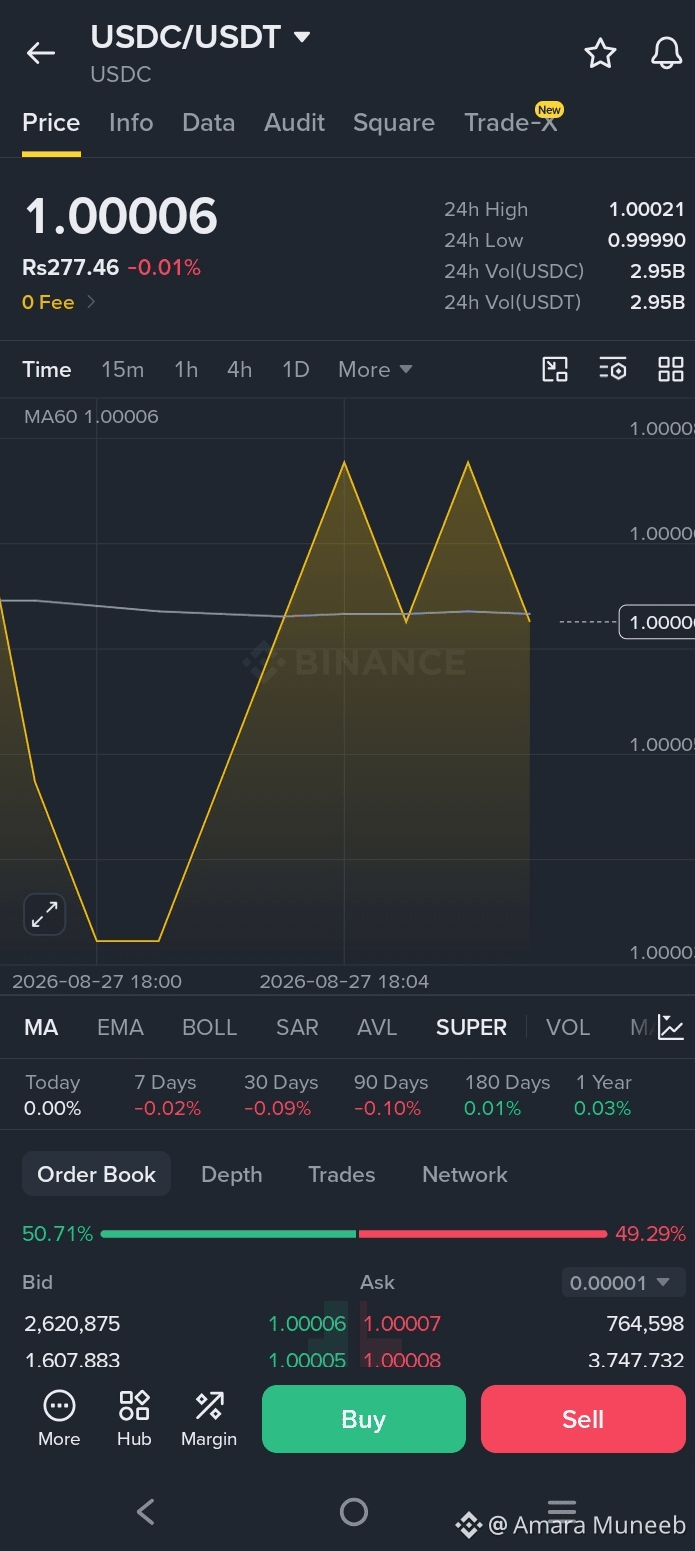
Task: Change the 0.00001 price precision dropdown
Action: tap(623, 1282)
